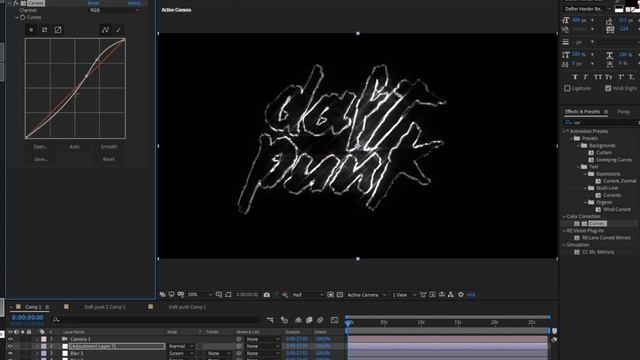
Task: Click the Smooth button under curves
Action: [109, 147]
